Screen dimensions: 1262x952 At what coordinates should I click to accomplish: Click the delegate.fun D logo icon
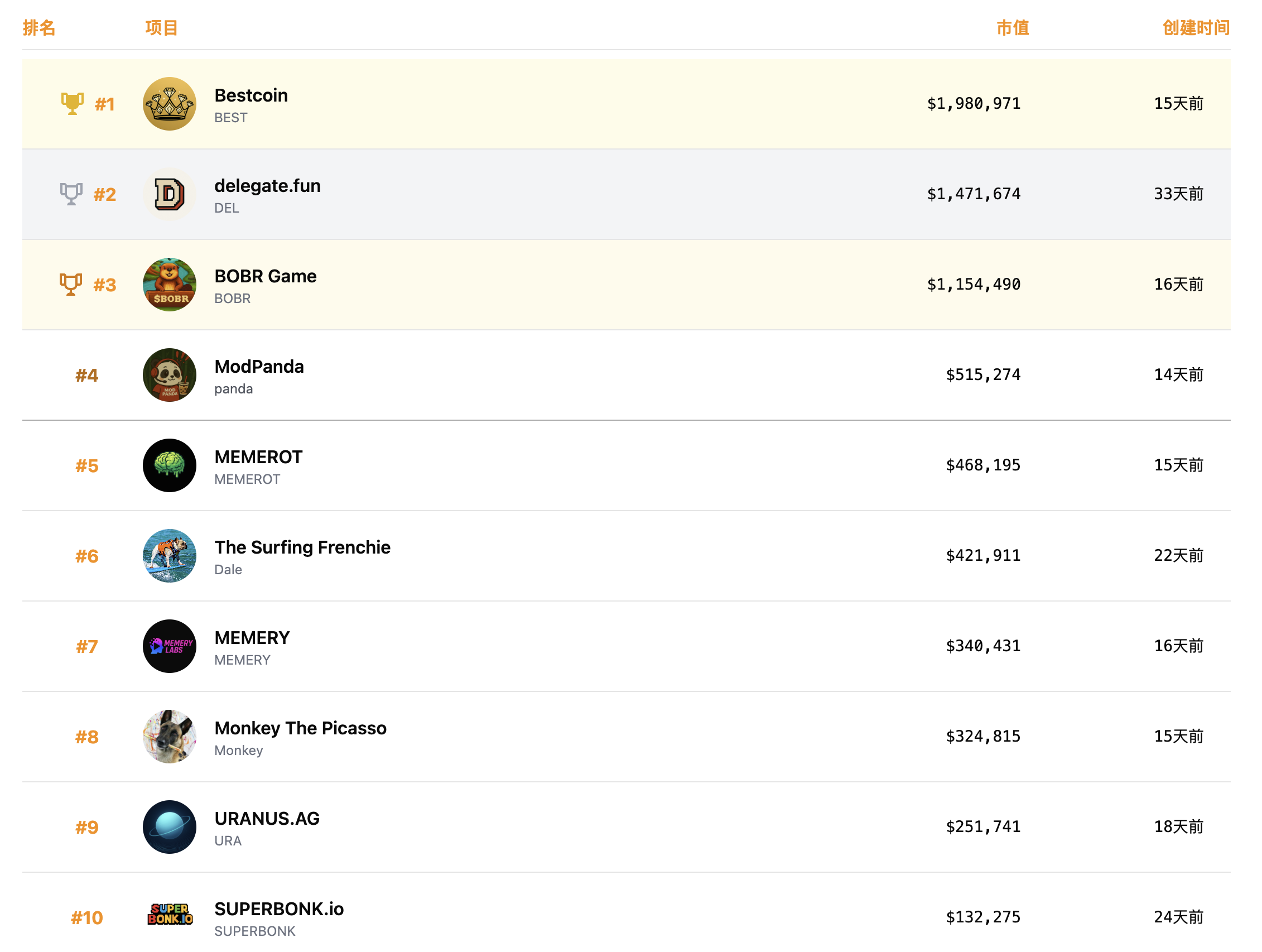[170, 194]
